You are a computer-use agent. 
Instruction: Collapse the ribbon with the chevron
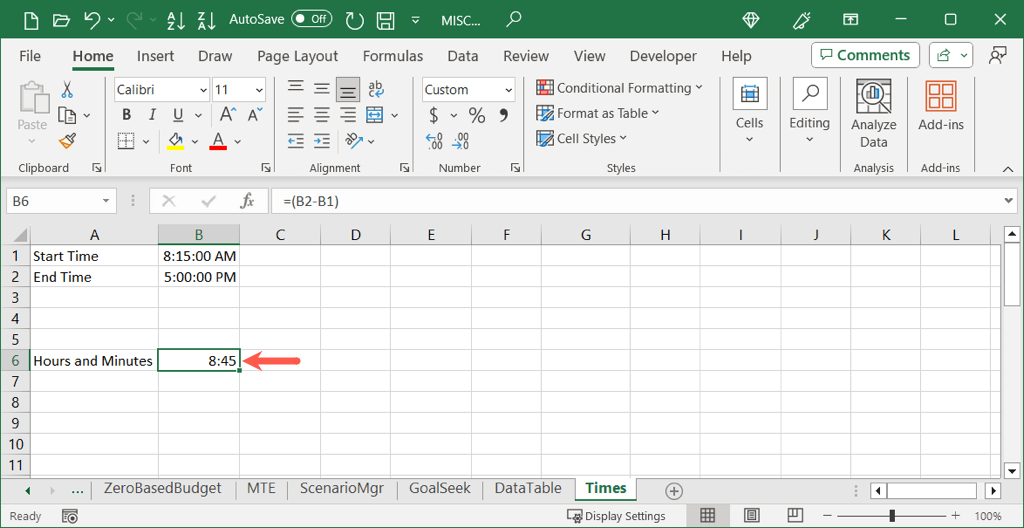click(x=1007, y=169)
